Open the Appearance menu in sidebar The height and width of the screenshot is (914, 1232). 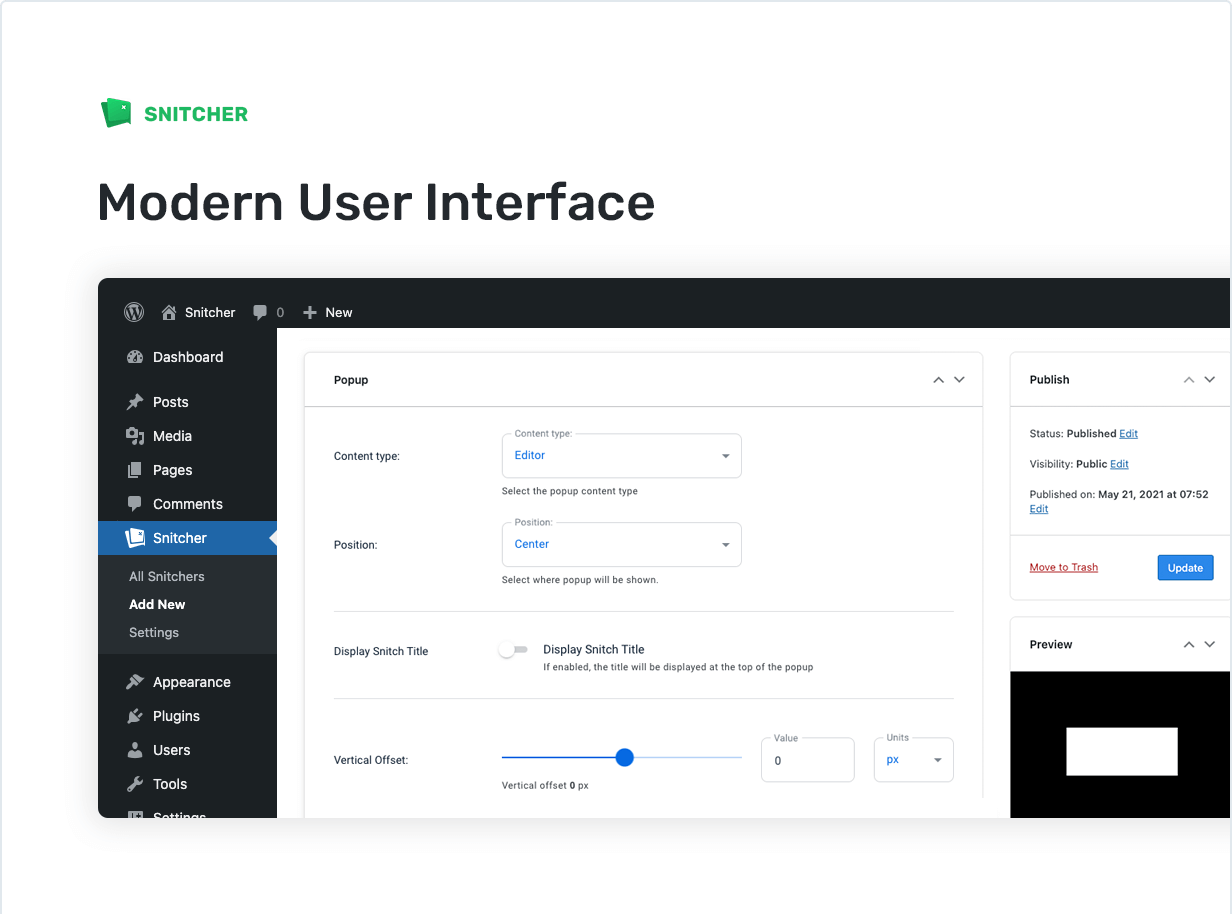[188, 682]
